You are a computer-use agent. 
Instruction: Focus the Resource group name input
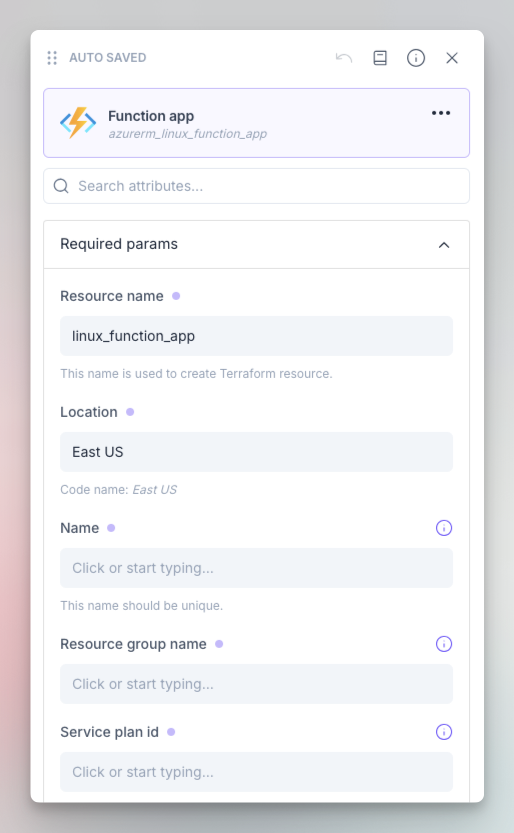tap(256, 684)
